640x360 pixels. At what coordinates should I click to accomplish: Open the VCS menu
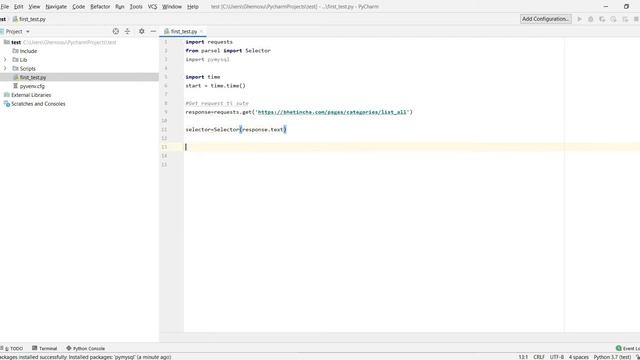coord(152,7)
